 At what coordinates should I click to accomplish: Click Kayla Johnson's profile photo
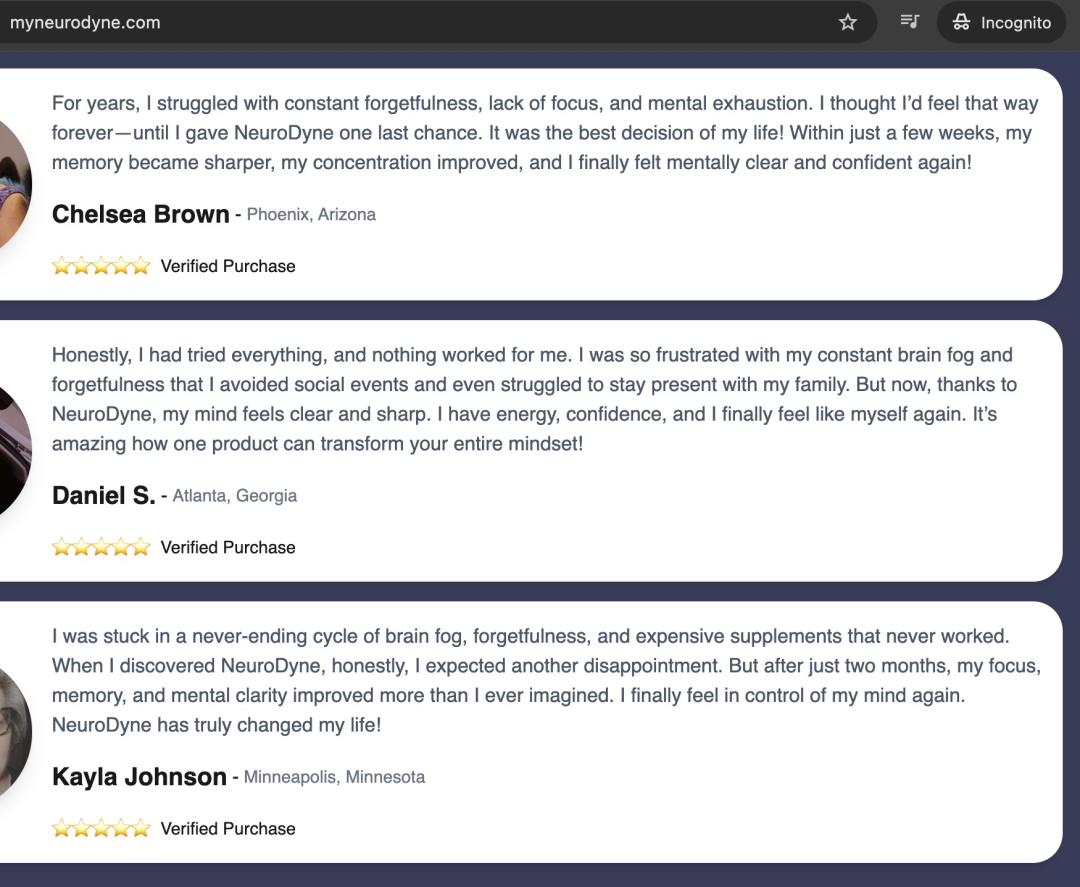coord(14,732)
